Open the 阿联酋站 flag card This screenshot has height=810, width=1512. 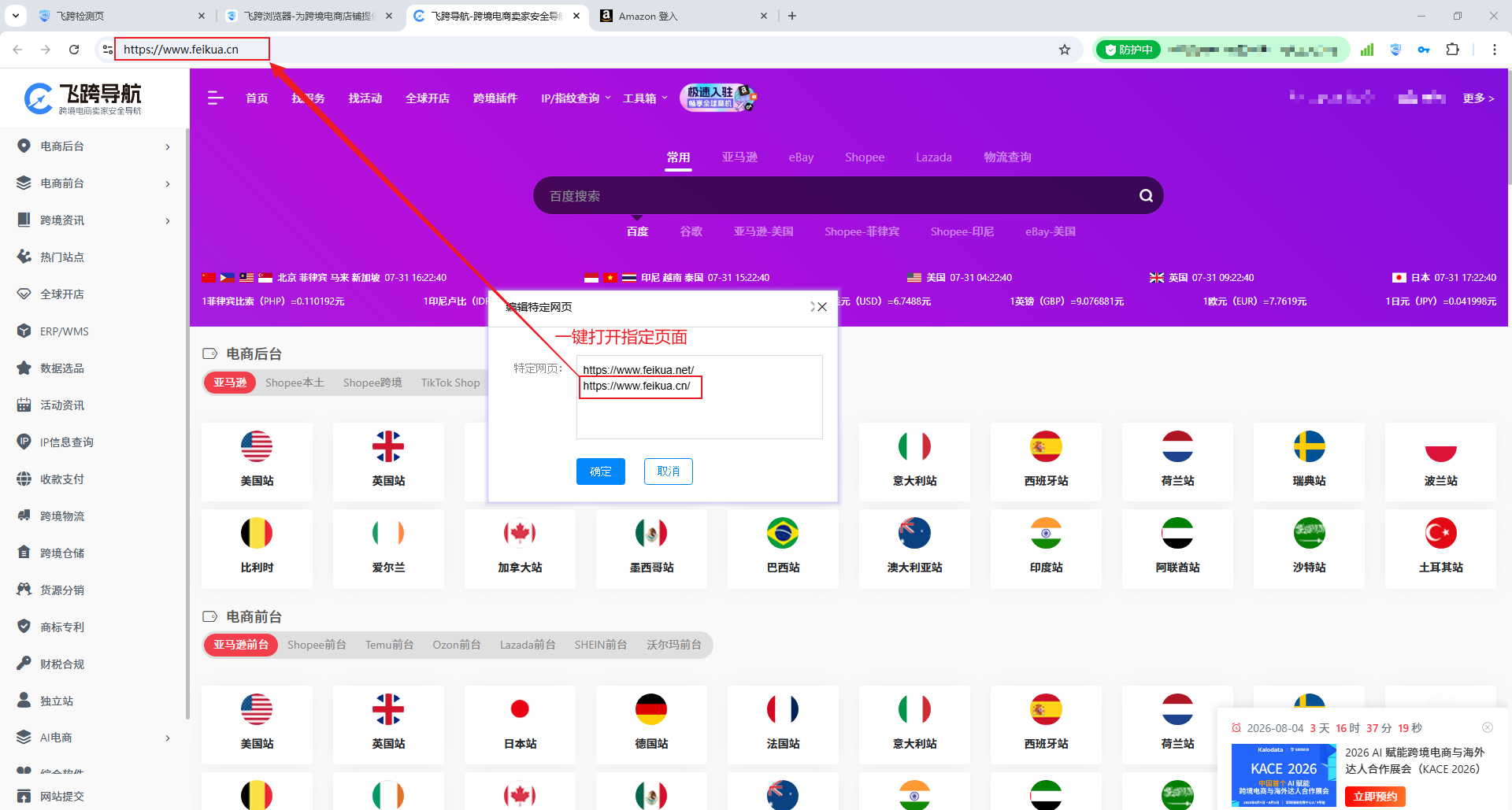pos(1177,548)
